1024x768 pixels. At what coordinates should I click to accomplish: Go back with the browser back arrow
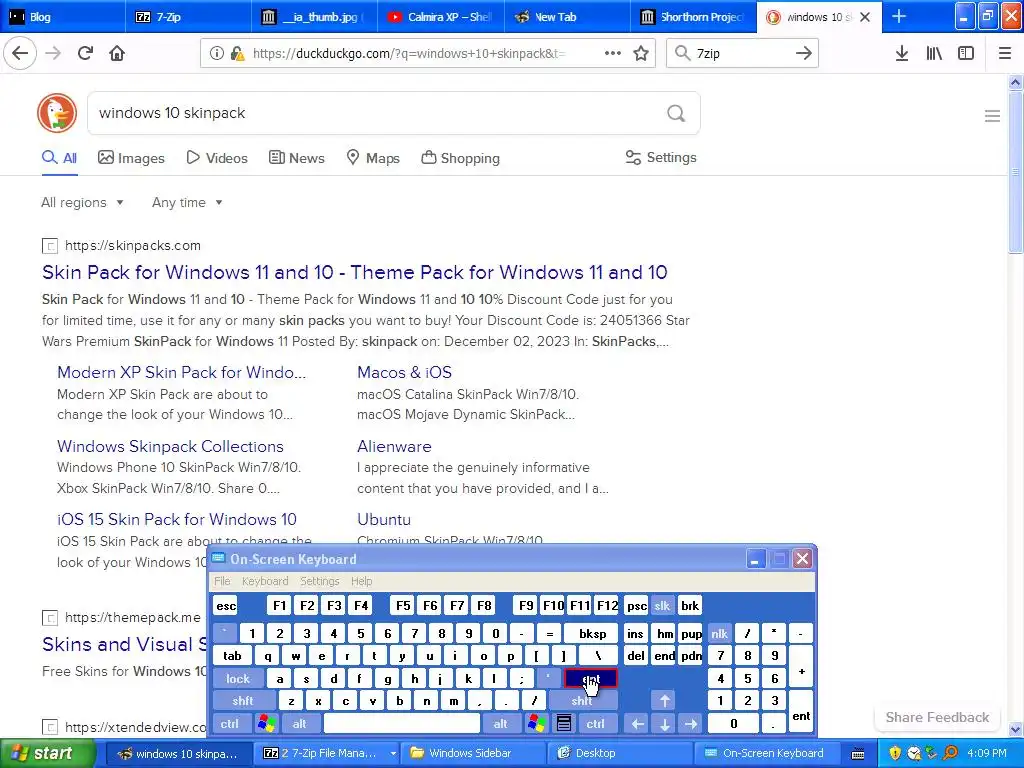coord(20,53)
